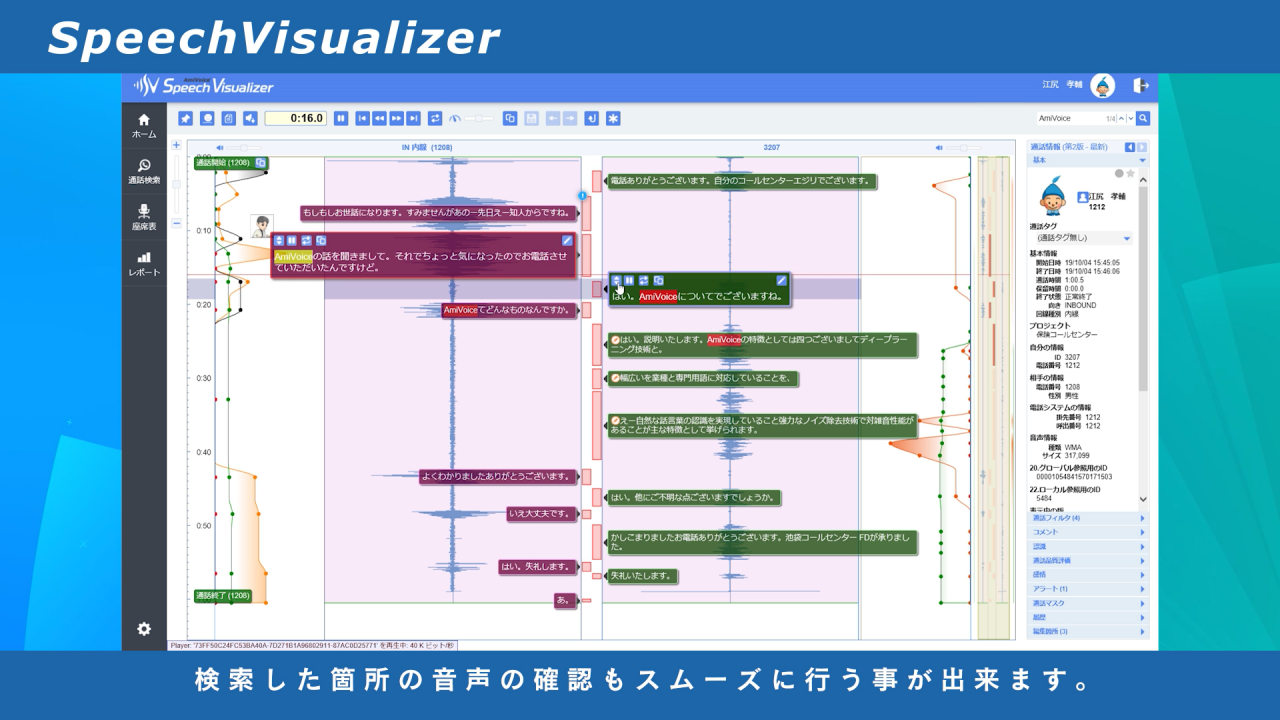
Task: Zoom out the timeline with the minus button
Action: (x=177, y=223)
